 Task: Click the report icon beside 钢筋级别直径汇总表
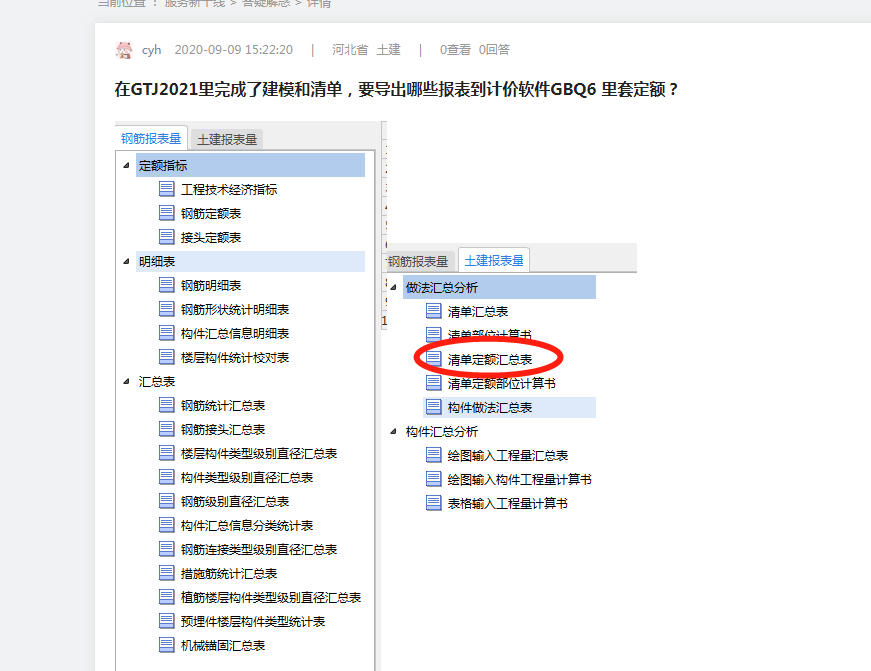tap(167, 501)
